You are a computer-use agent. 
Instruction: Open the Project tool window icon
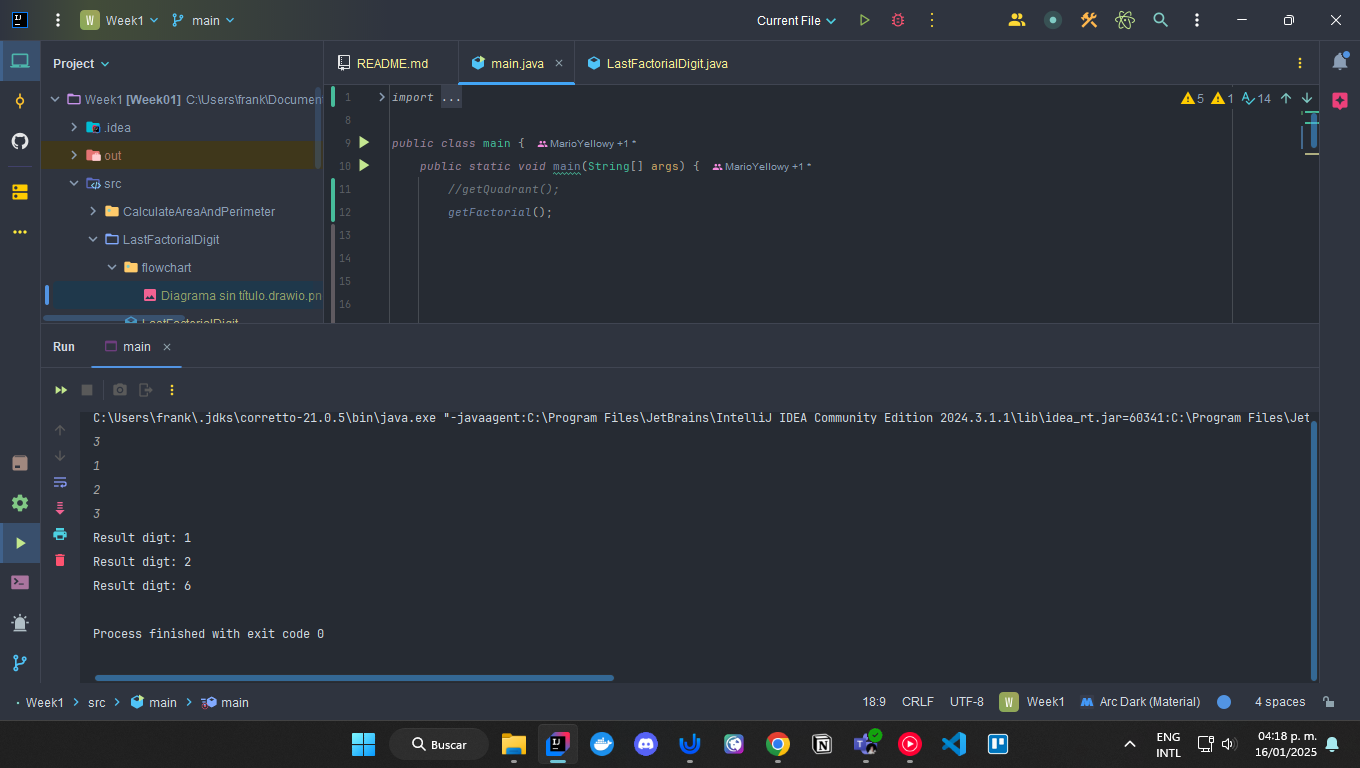coord(20,61)
